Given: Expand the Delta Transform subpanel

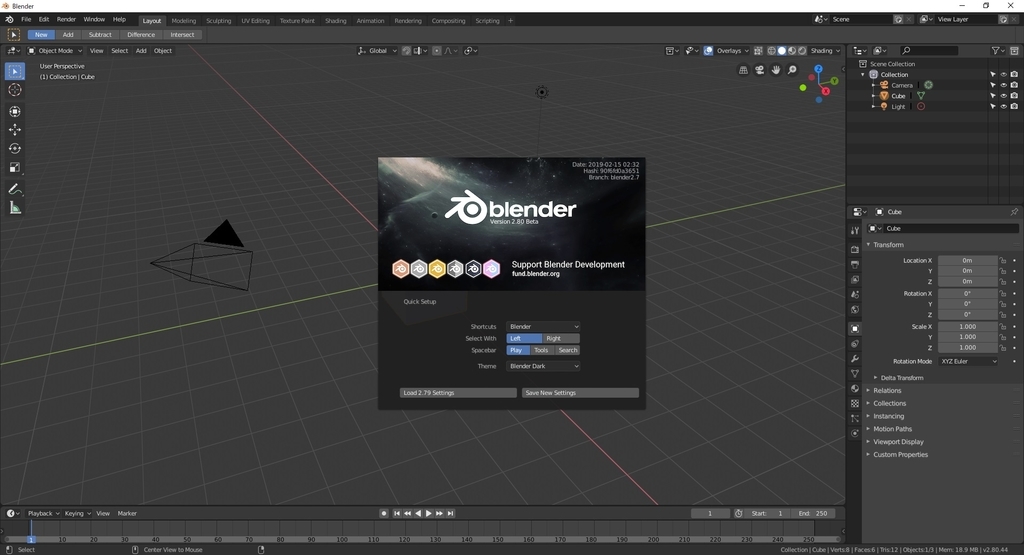Looking at the screenshot, I should (x=901, y=377).
